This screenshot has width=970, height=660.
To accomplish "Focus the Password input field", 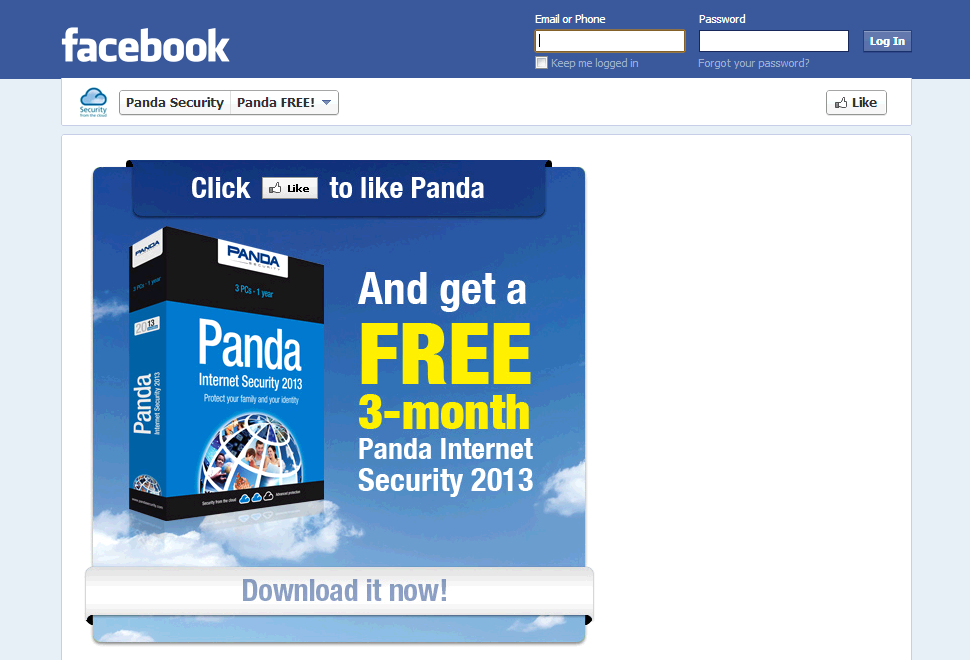I will (774, 41).
